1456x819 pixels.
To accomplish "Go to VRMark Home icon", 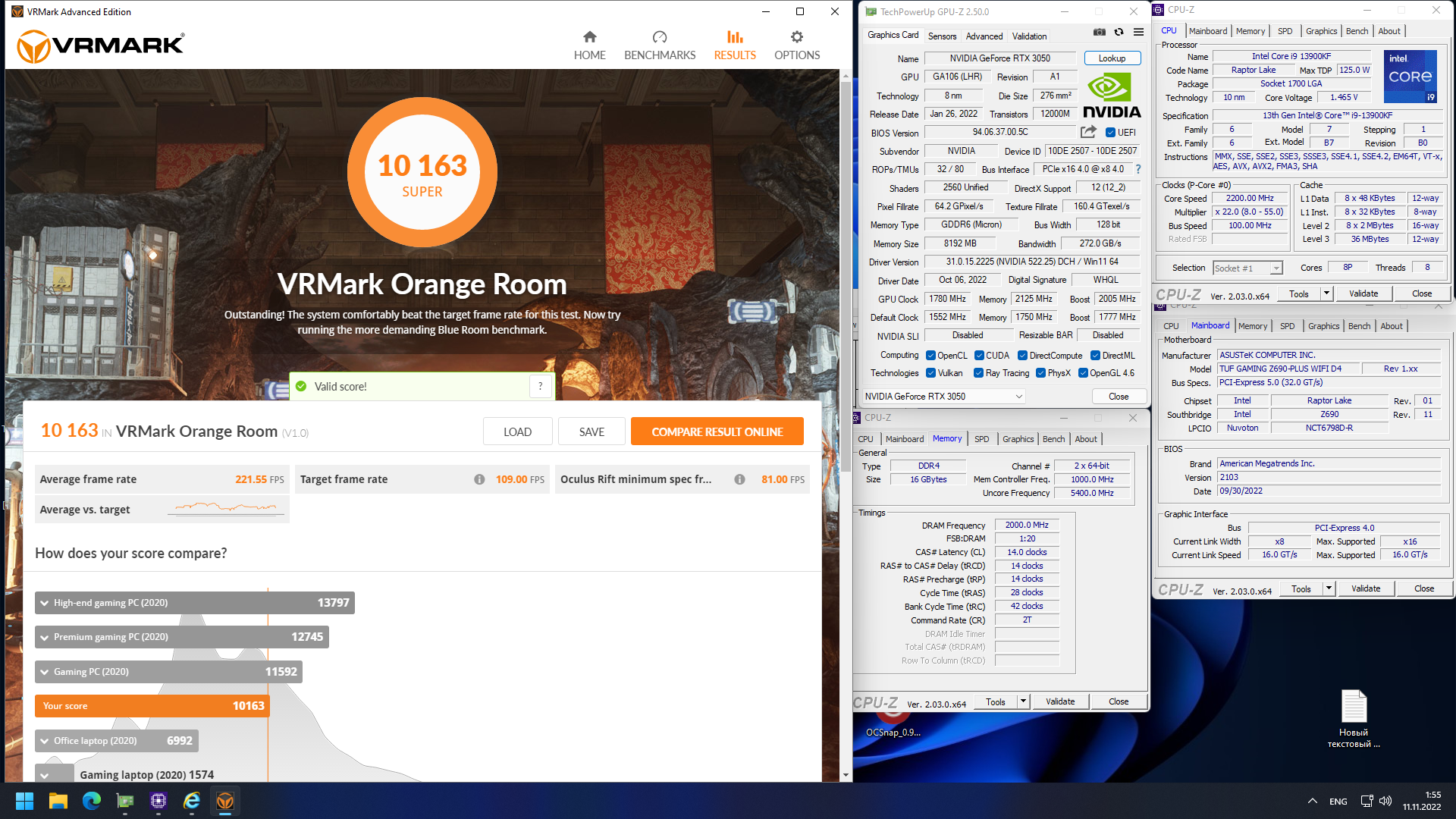I will (x=589, y=36).
